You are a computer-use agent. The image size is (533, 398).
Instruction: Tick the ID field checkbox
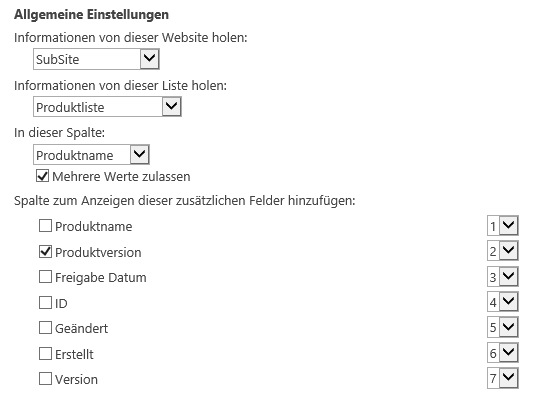point(45,302)
